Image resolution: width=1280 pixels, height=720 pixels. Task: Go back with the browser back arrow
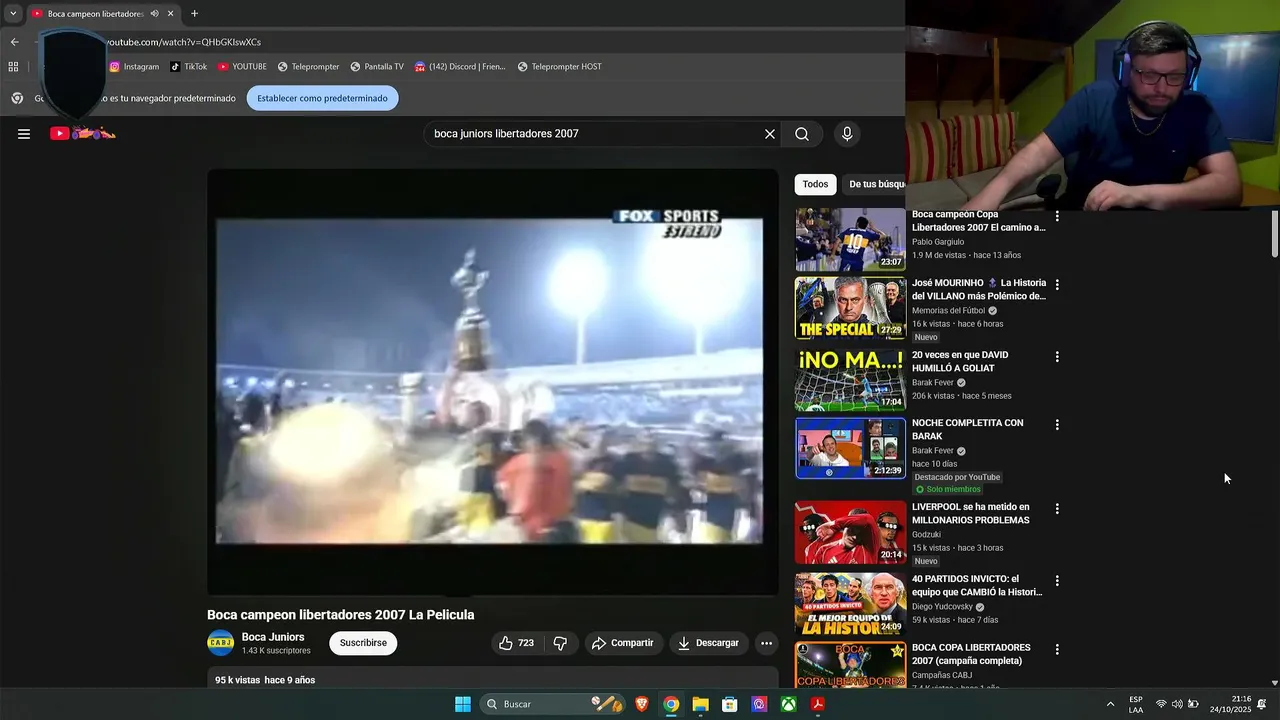[14, 42]
